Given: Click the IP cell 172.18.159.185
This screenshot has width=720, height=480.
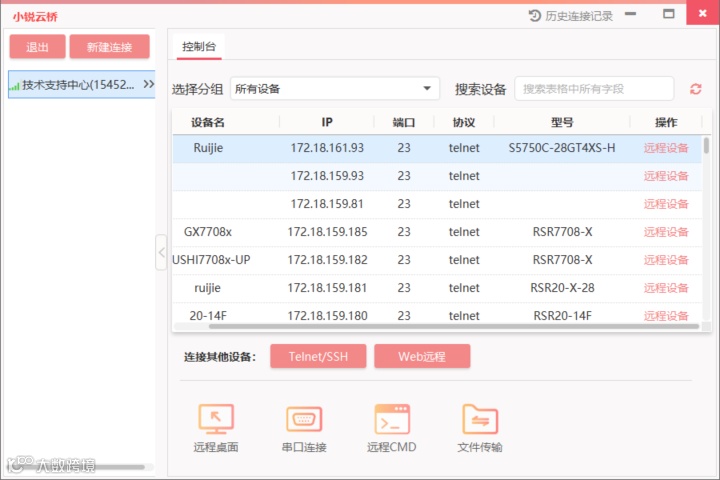Looking at the screenshot, I should click(x=327, y=232).
